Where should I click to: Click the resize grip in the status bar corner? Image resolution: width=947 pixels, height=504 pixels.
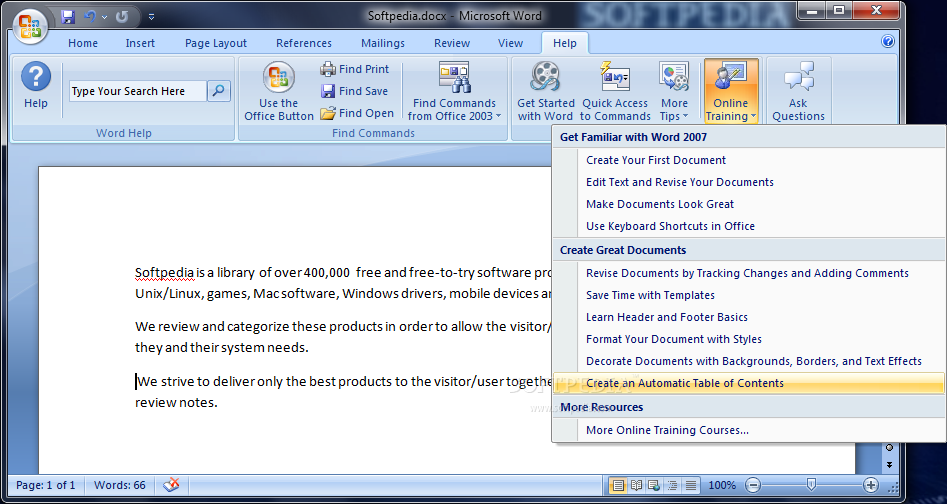click(x=895, y=486)
